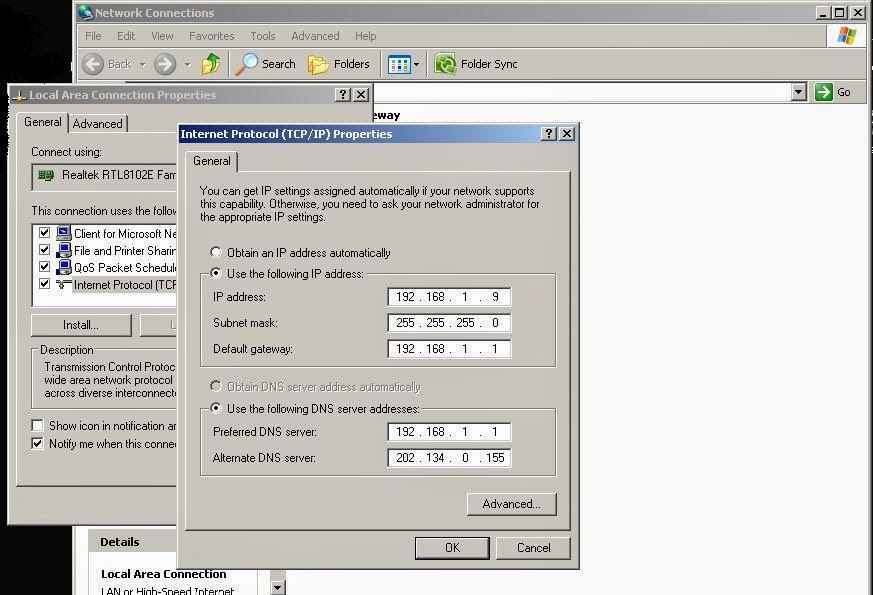Click into the IP address field
Image resolution: width=873 pixels, height=595 pixels.
(449, 297)
